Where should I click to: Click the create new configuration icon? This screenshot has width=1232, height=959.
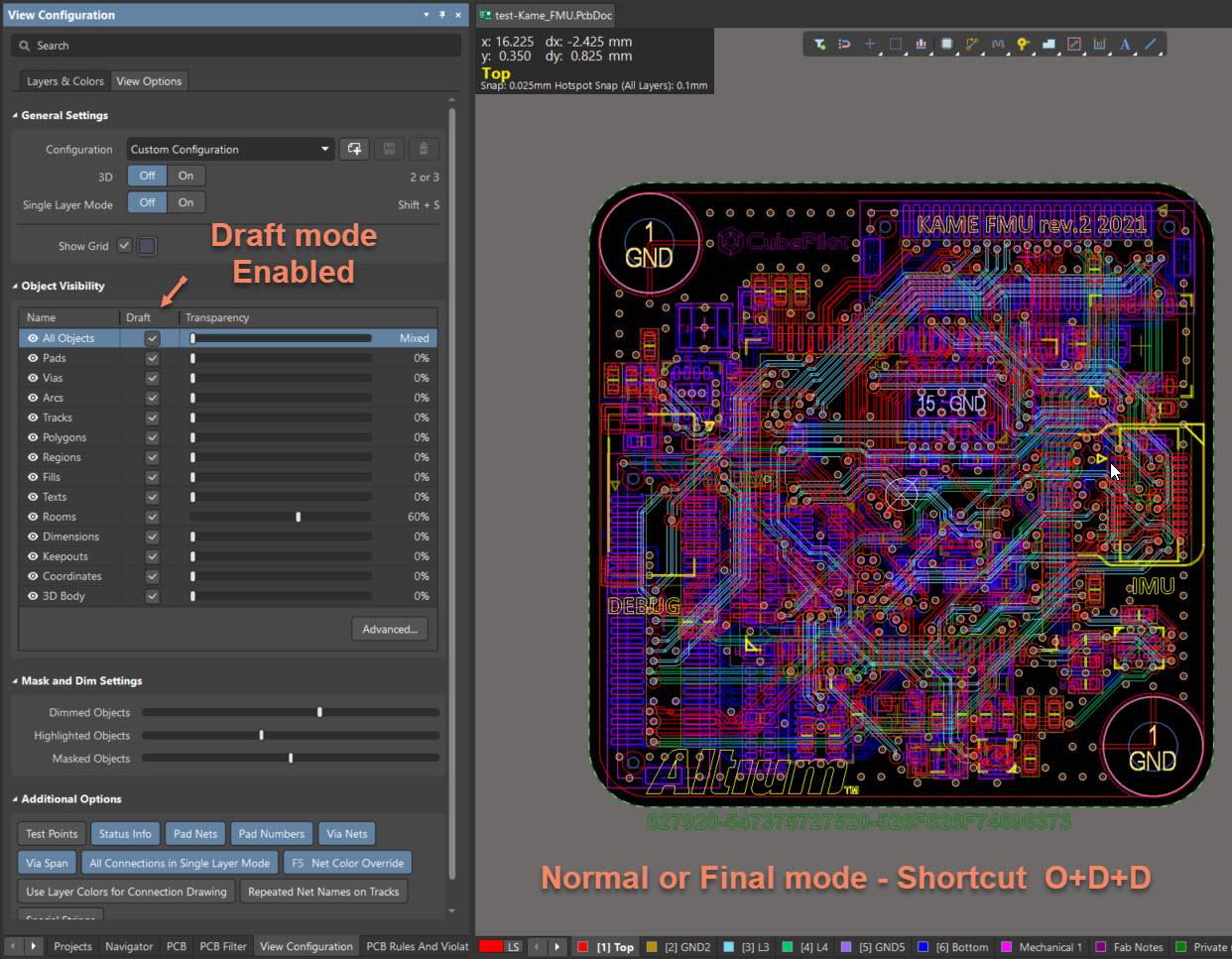(x=354, y=149)
